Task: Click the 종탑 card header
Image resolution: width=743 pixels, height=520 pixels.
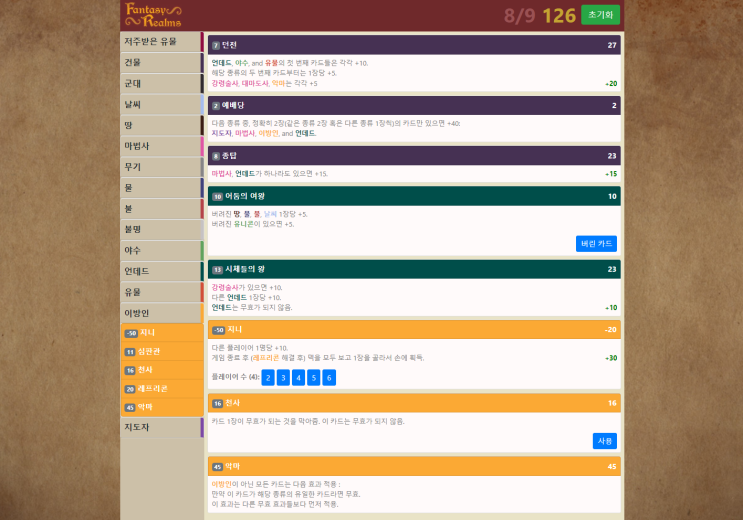Action: pos(414,155)
